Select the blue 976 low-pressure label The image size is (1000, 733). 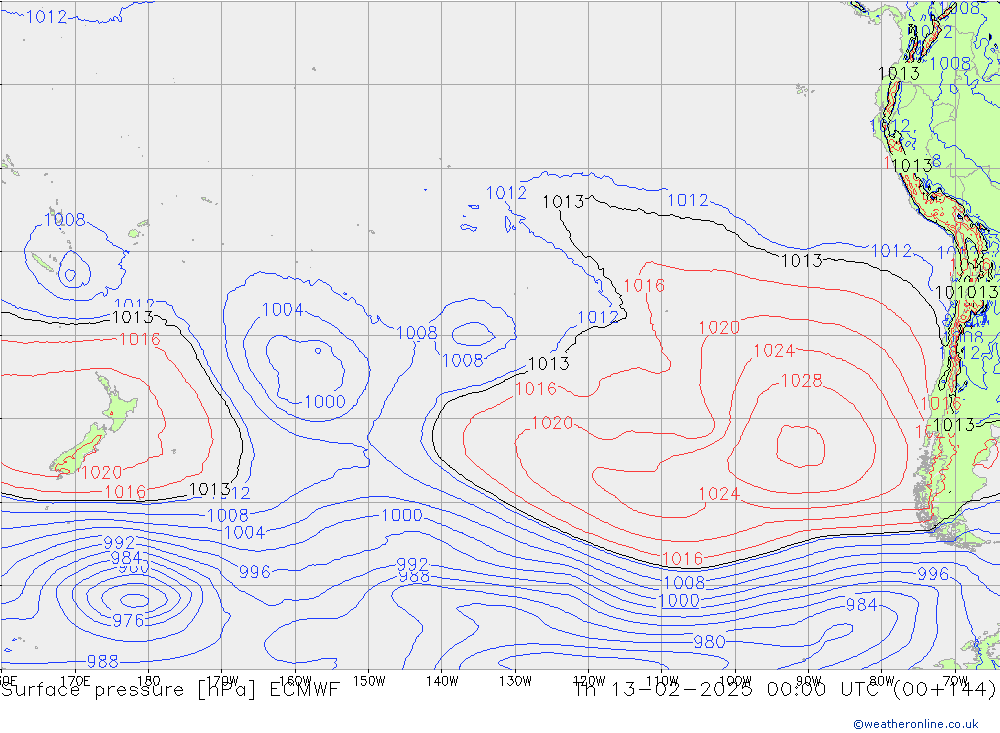128,620
